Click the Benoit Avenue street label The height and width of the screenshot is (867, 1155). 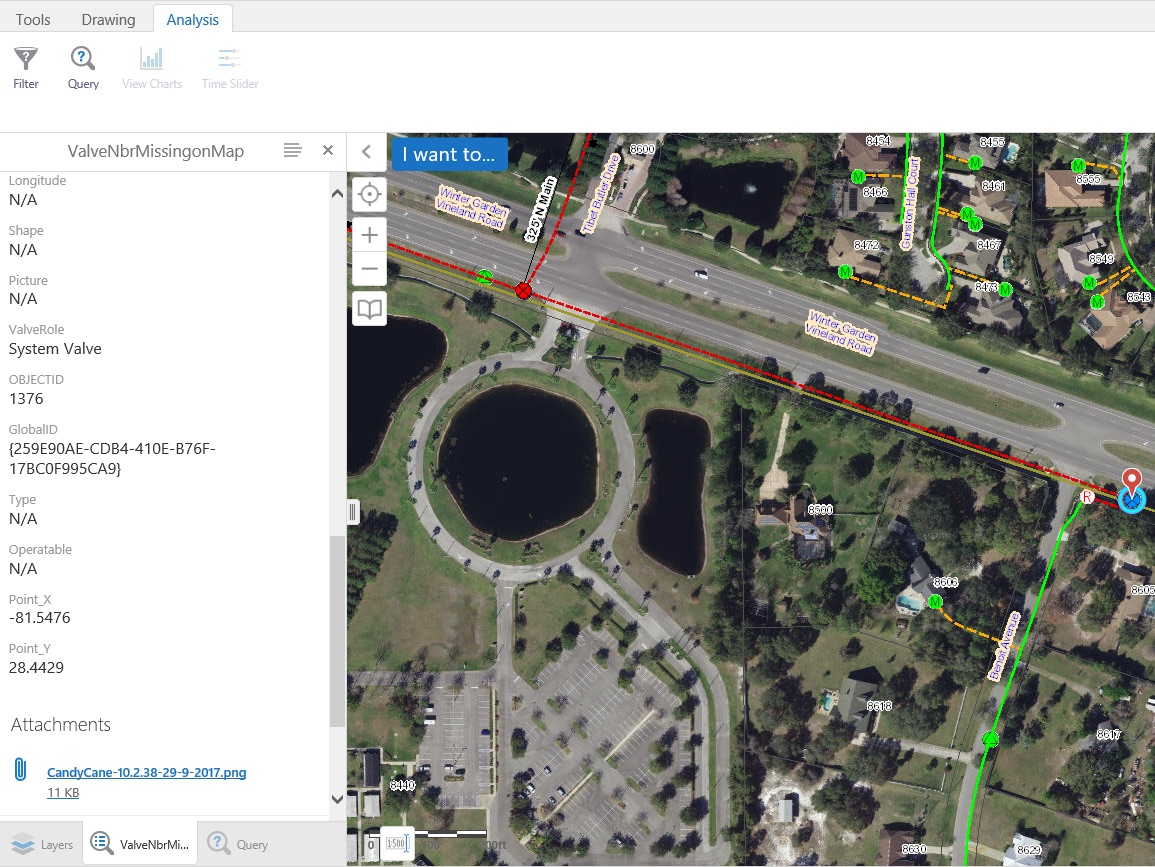point(1004,646)
